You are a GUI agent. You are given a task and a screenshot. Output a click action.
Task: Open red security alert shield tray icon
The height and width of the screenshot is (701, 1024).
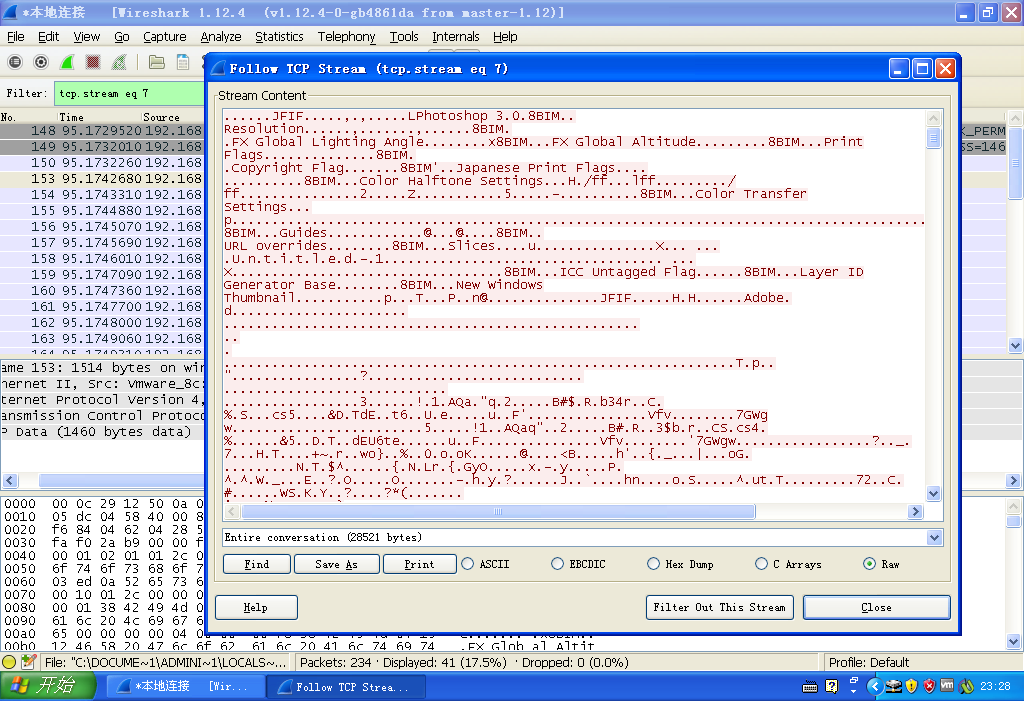click(x=929, y=686)
